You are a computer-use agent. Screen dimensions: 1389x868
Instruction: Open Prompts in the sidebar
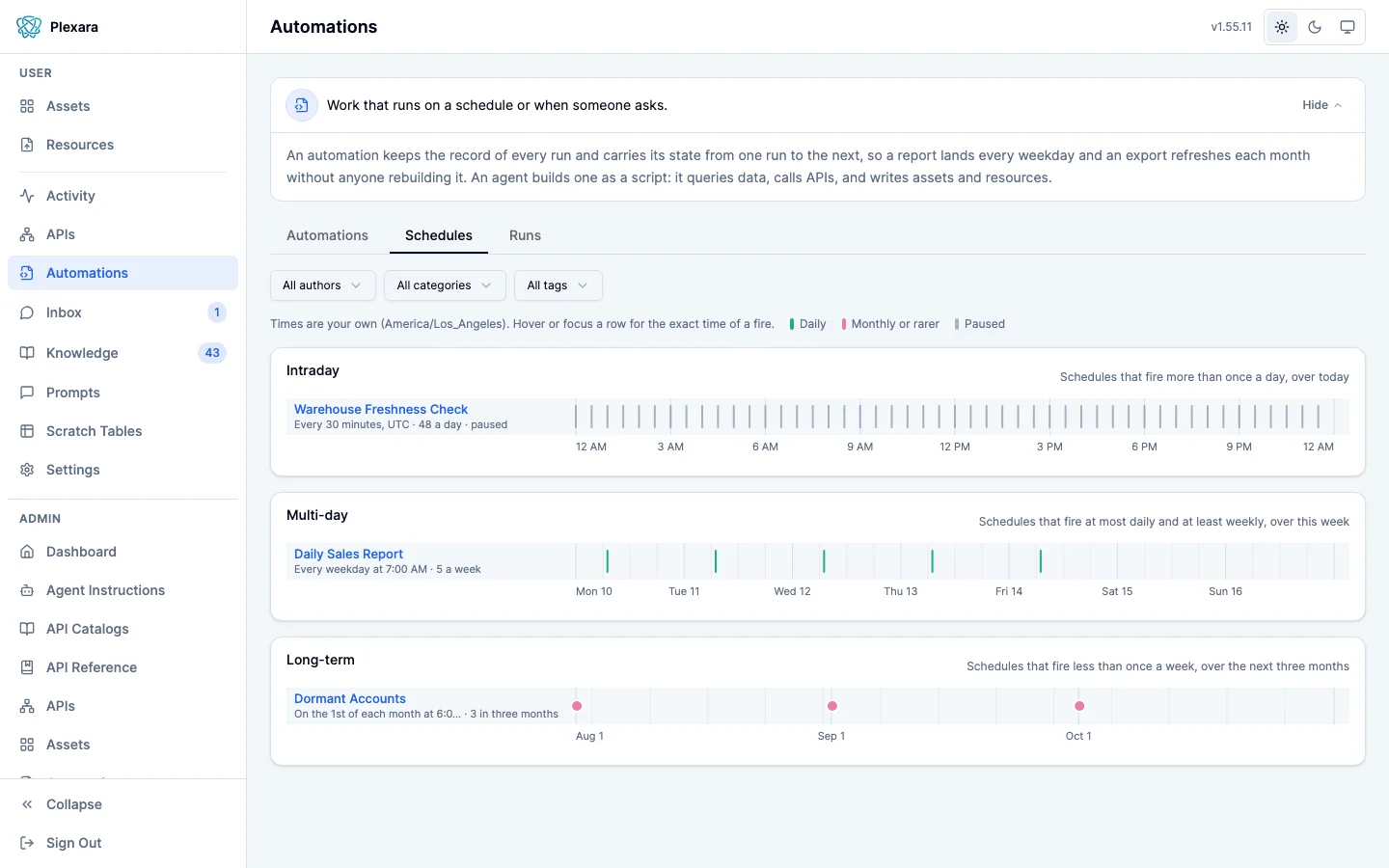[123, 393]
